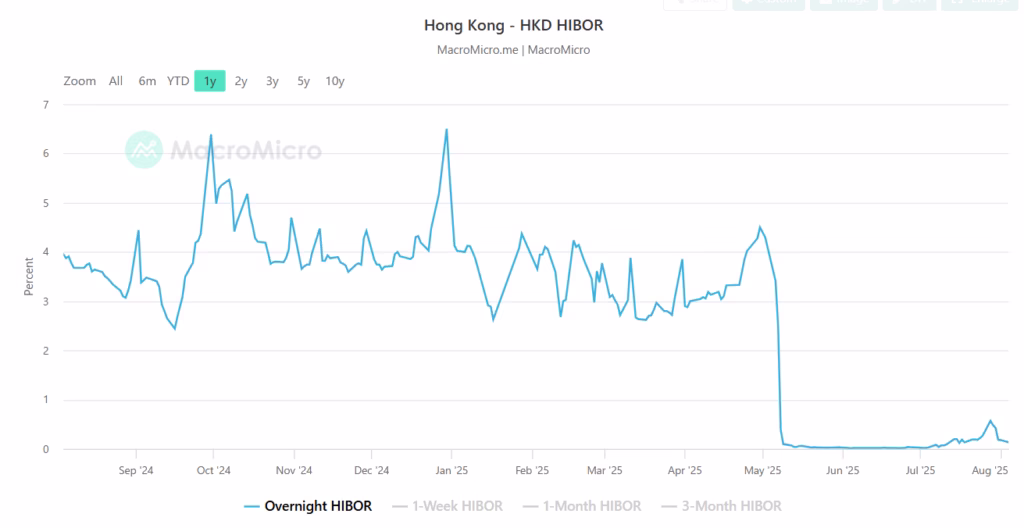The width and height of the screenshot is (1024, 528).
Task: Click the MacroMicro.me | MacroMicro subtitle
Action: (513, 50)
